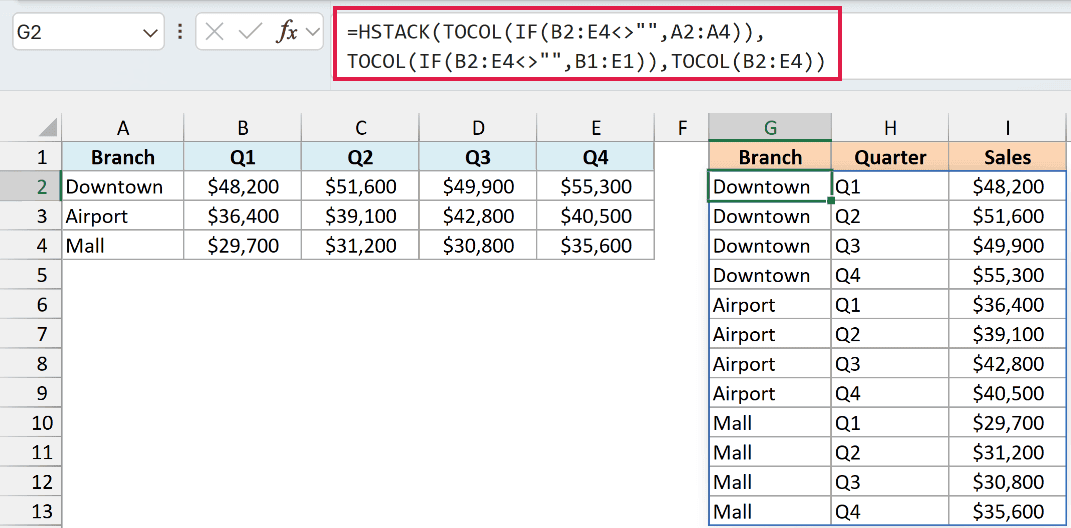Click the Enter checkmark formula button
This screenshot has width=1071, height=528.
249,32
